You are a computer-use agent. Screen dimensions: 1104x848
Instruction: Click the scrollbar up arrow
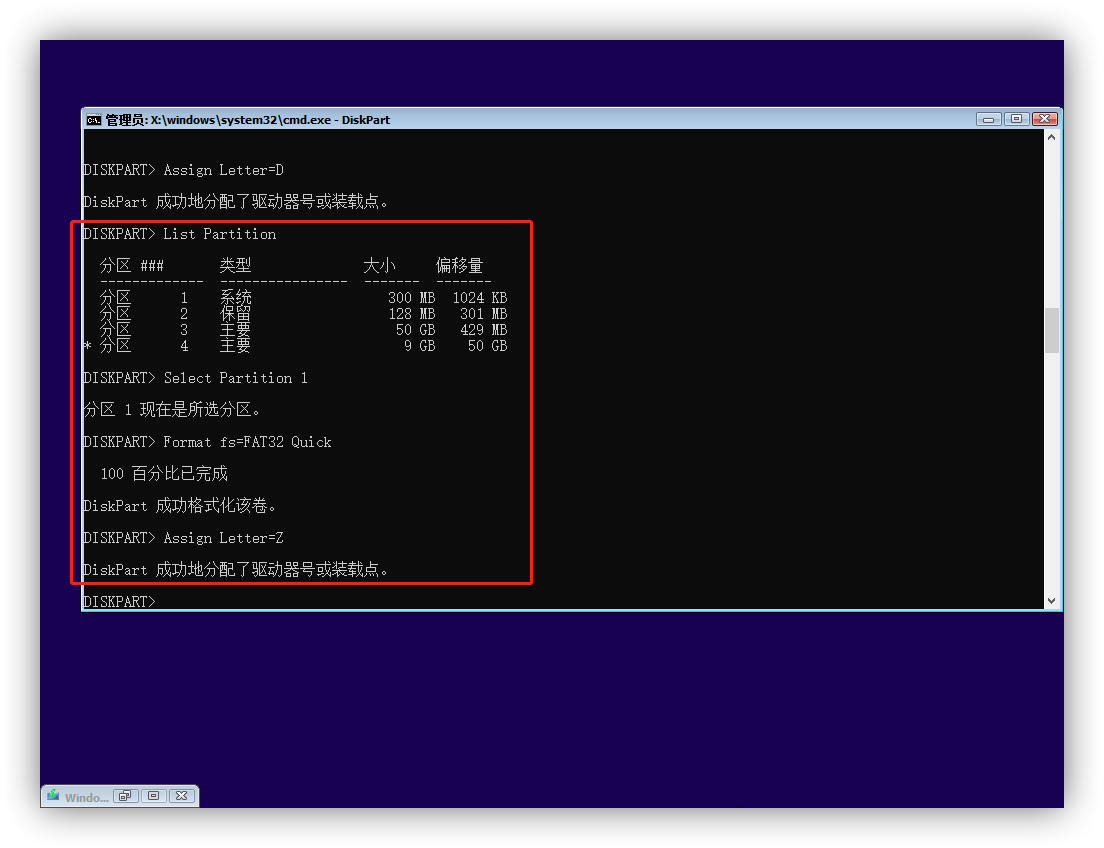(1052, 136)
